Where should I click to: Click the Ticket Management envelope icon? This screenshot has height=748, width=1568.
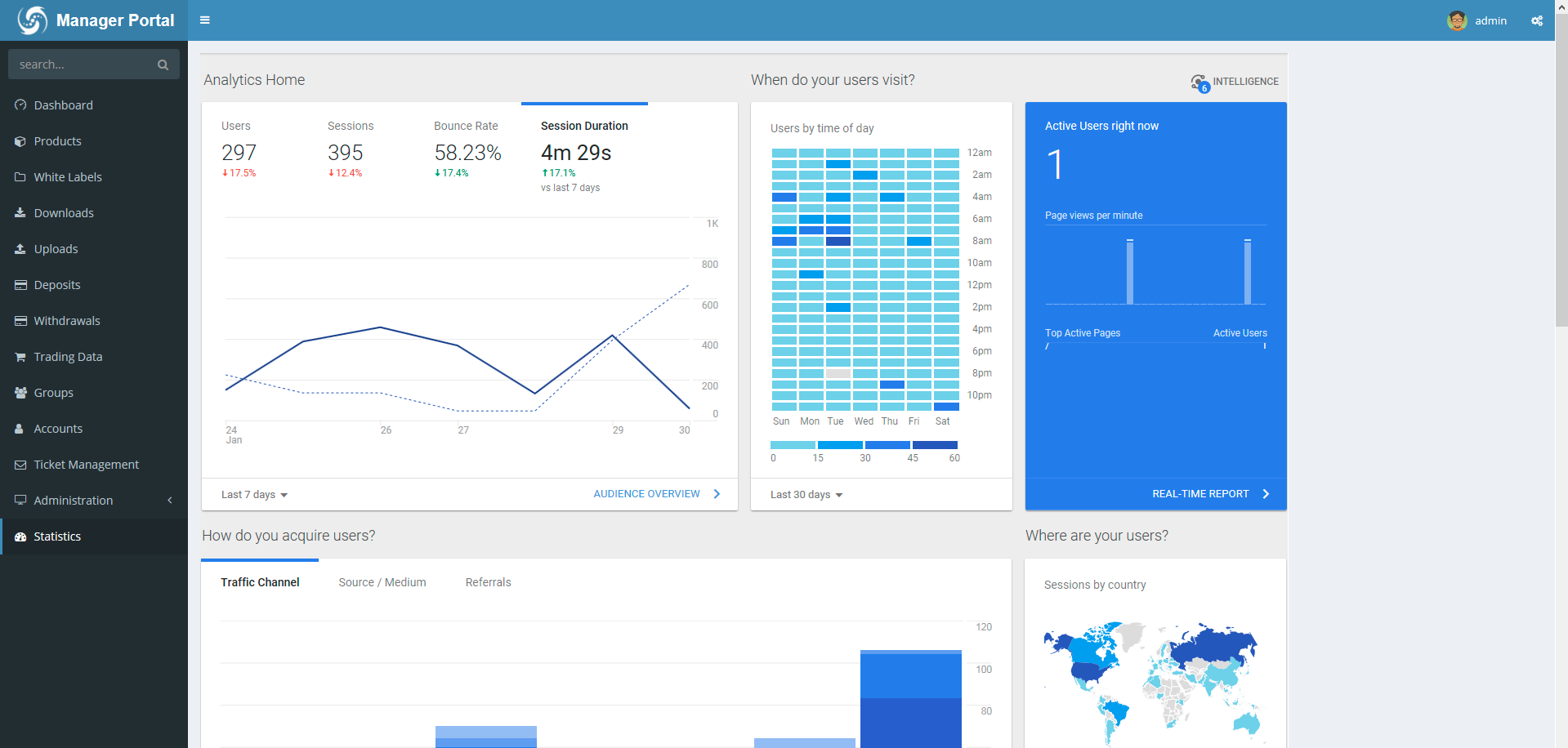(x=20, y=465)
